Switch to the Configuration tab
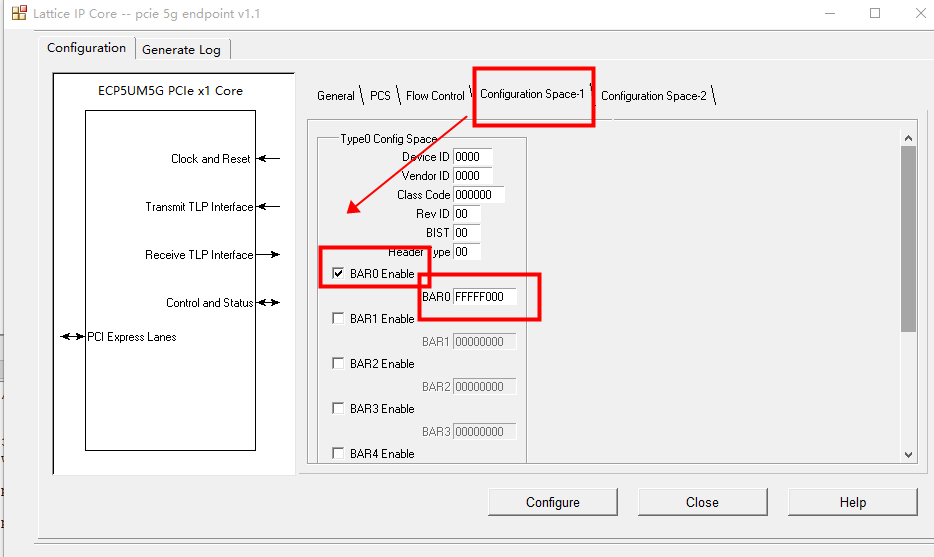The width and height of the screenshot is (934, 557). [x=86, y=48]
